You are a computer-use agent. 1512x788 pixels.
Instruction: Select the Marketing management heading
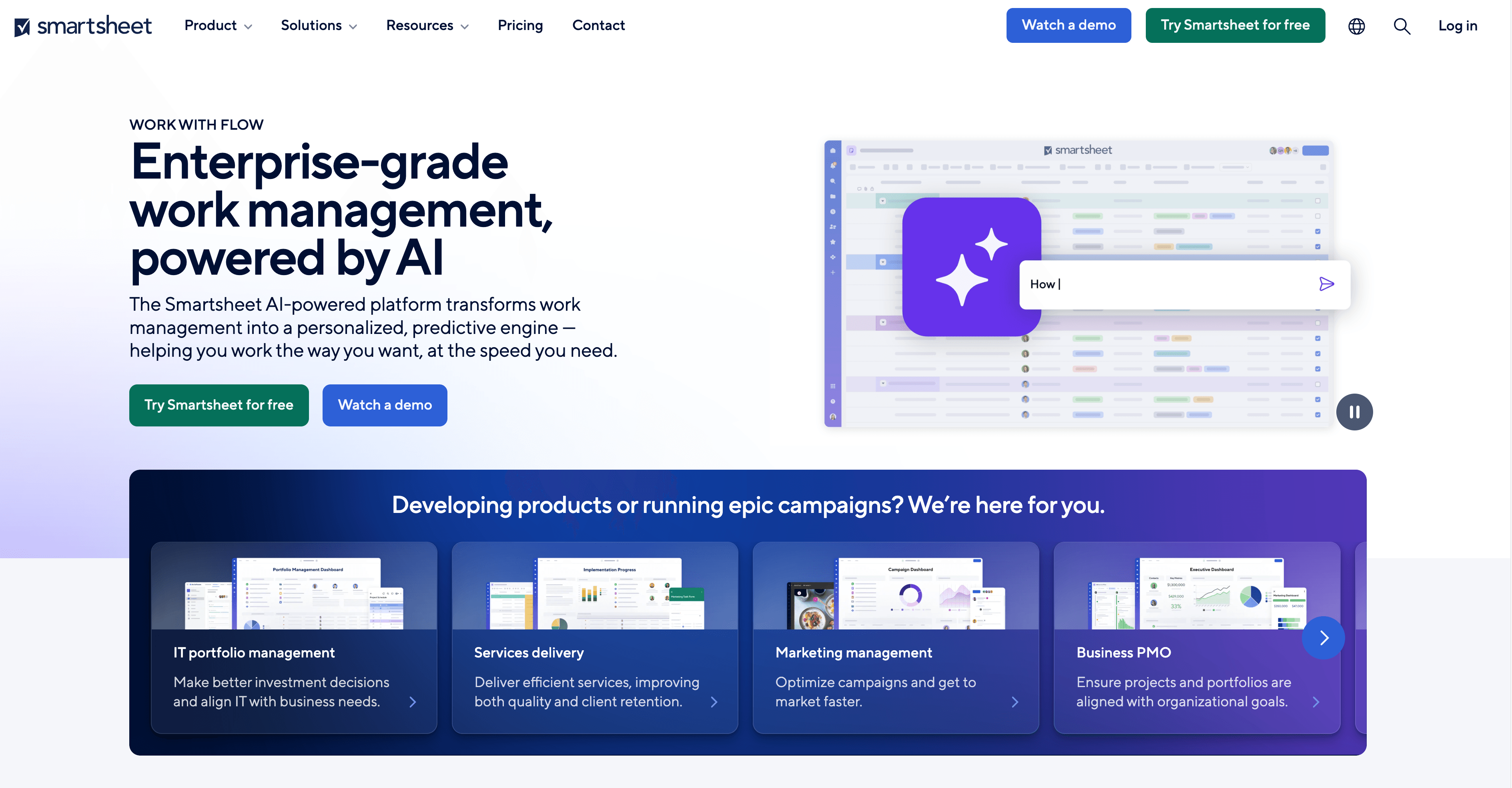click(x=853, y=653)
